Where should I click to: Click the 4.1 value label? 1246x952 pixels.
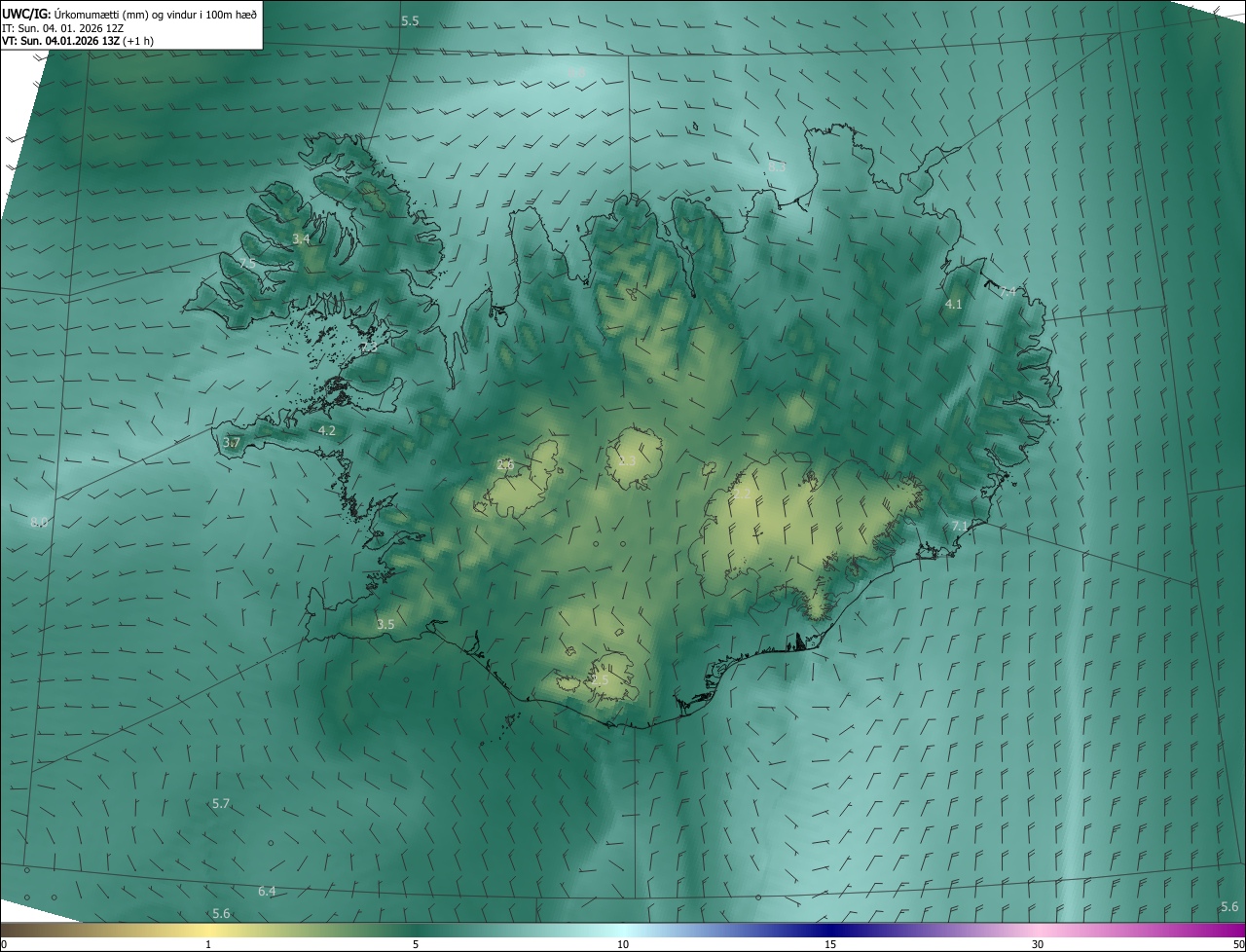953,305
